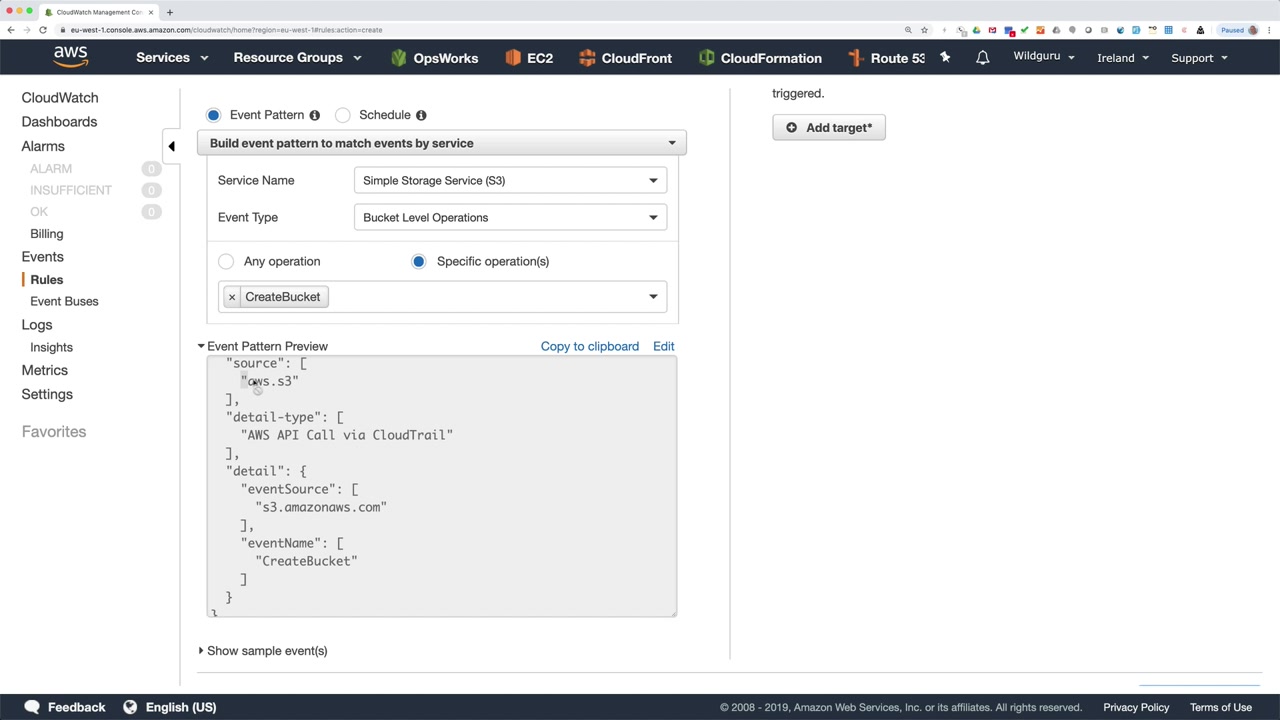Open the CloudFormation shortcut icon
The image size is (1280, 720).
tap(707, 58)
